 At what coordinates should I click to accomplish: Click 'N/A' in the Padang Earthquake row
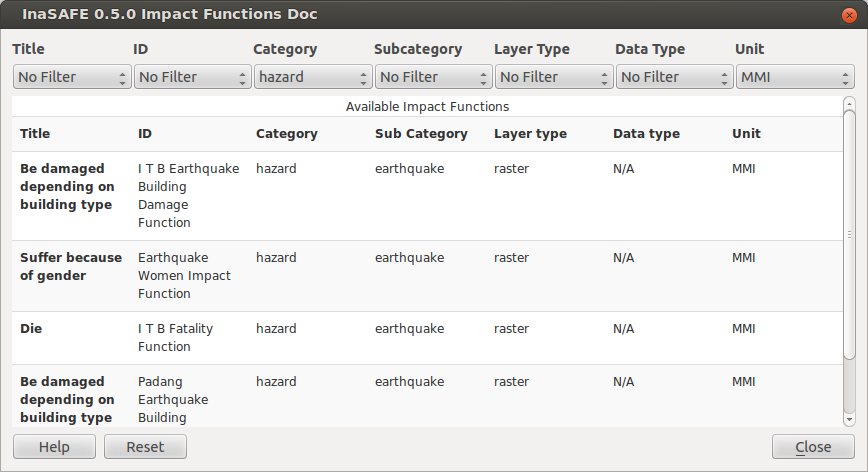[623, 381]
